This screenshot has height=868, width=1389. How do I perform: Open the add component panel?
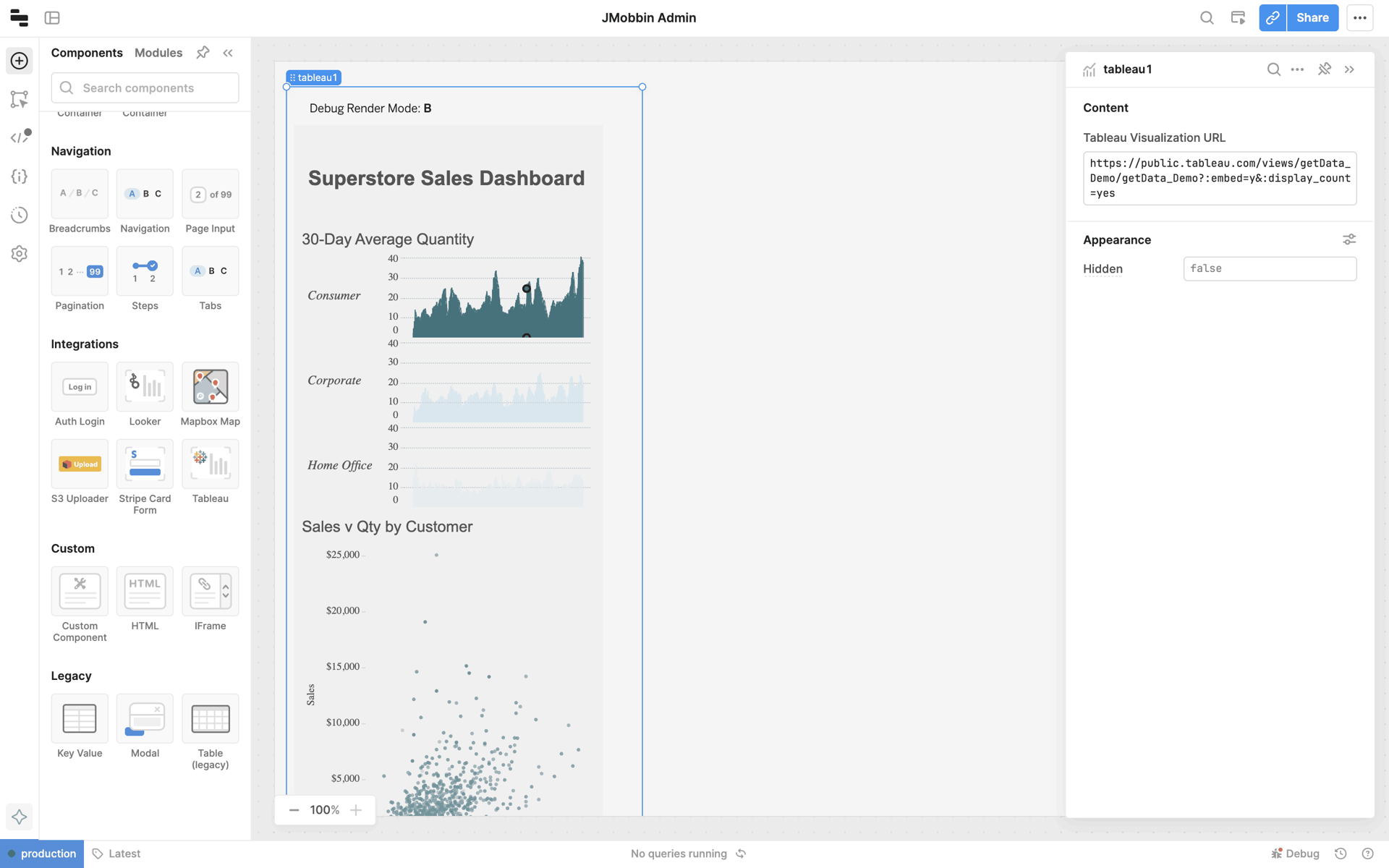(20, 61)
